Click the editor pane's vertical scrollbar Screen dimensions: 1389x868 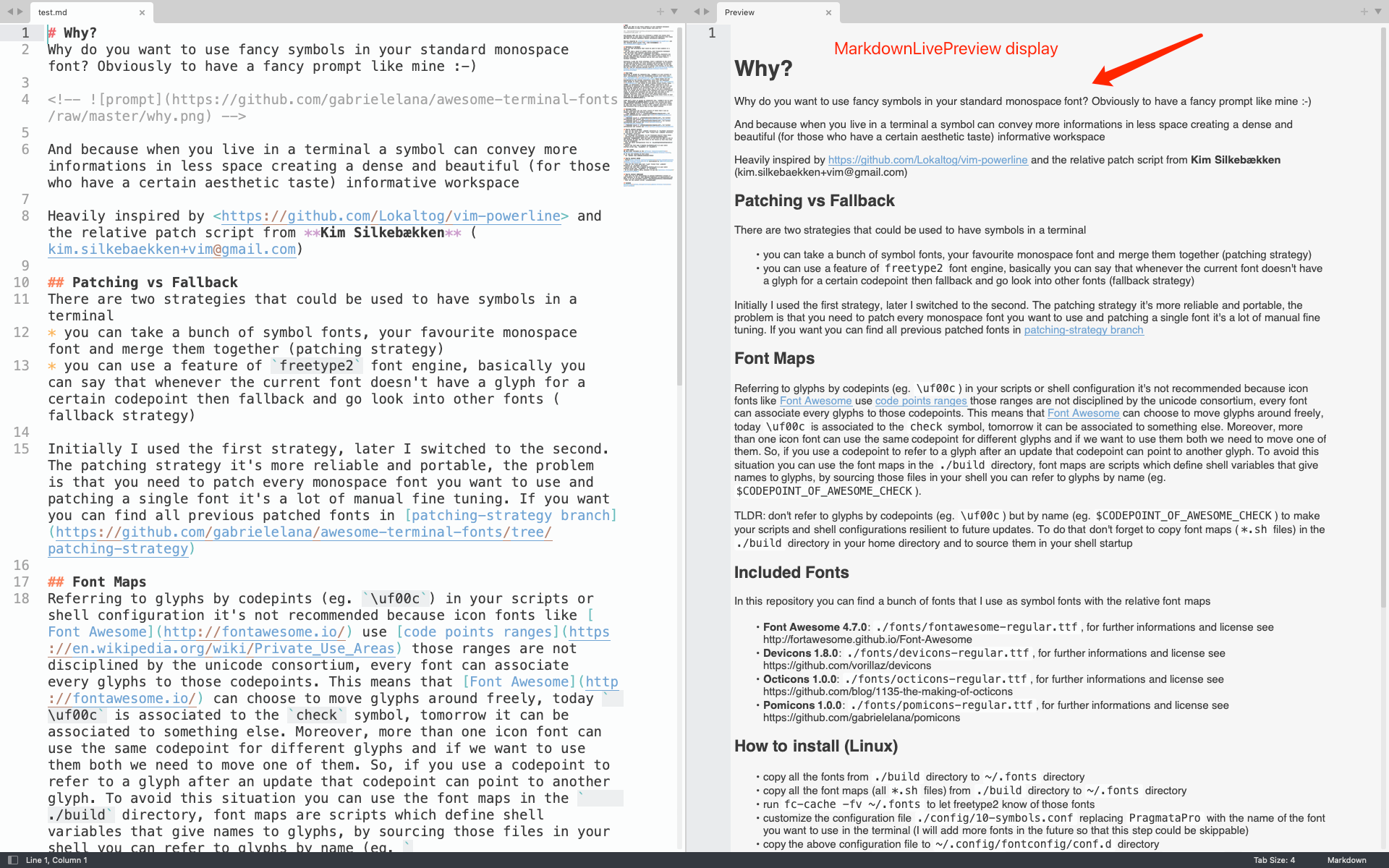tap(680, 206)
